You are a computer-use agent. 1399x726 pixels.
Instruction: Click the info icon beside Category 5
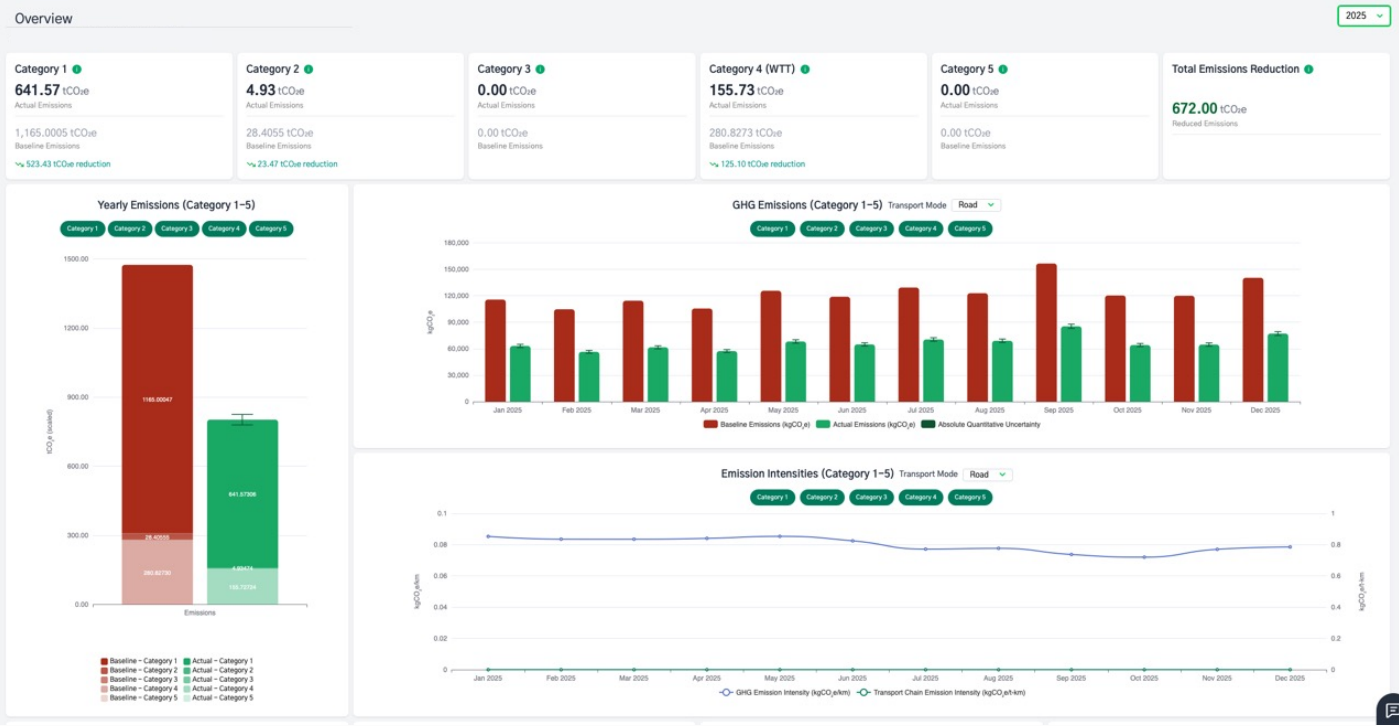pos(1003,69)
